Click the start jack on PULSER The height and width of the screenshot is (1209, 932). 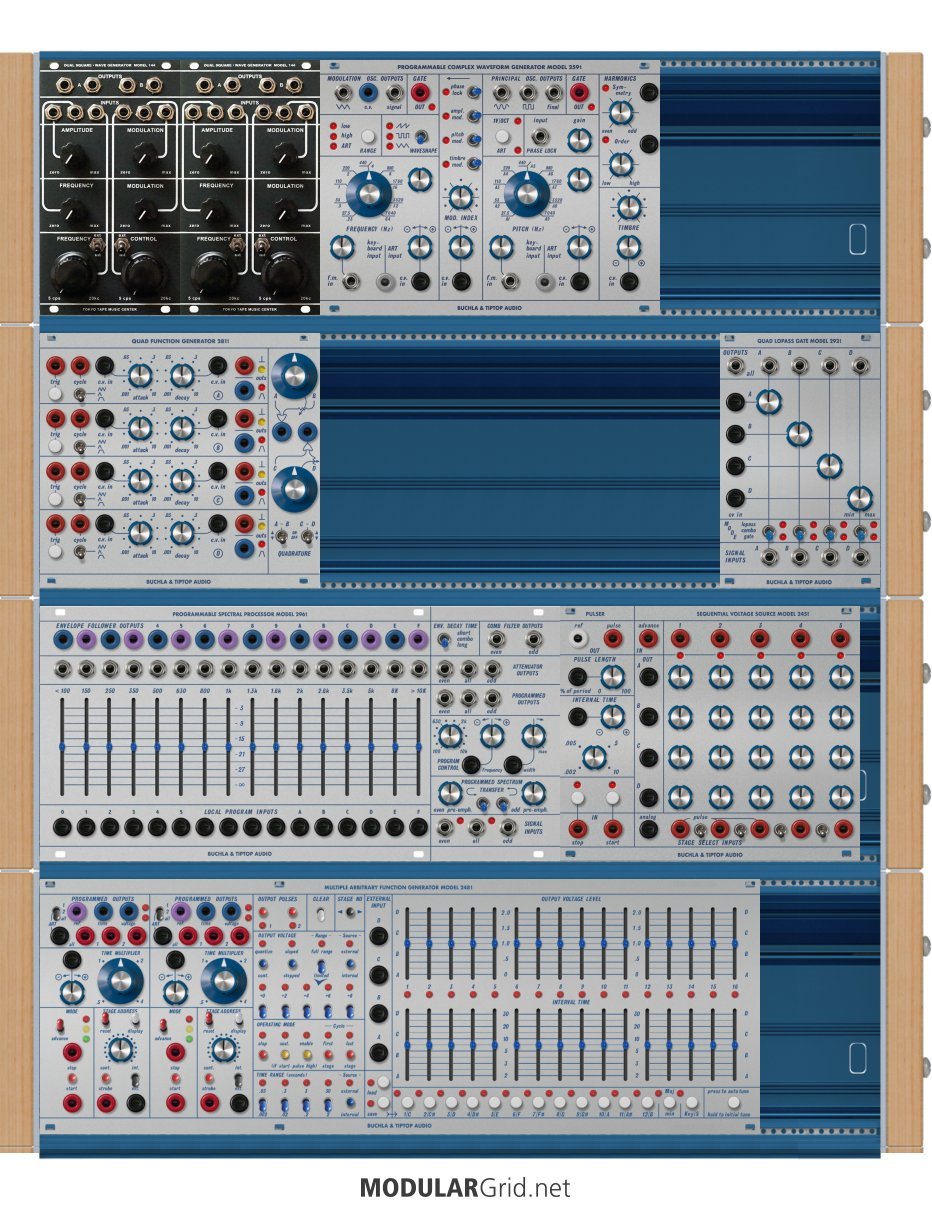click(614, 828)
